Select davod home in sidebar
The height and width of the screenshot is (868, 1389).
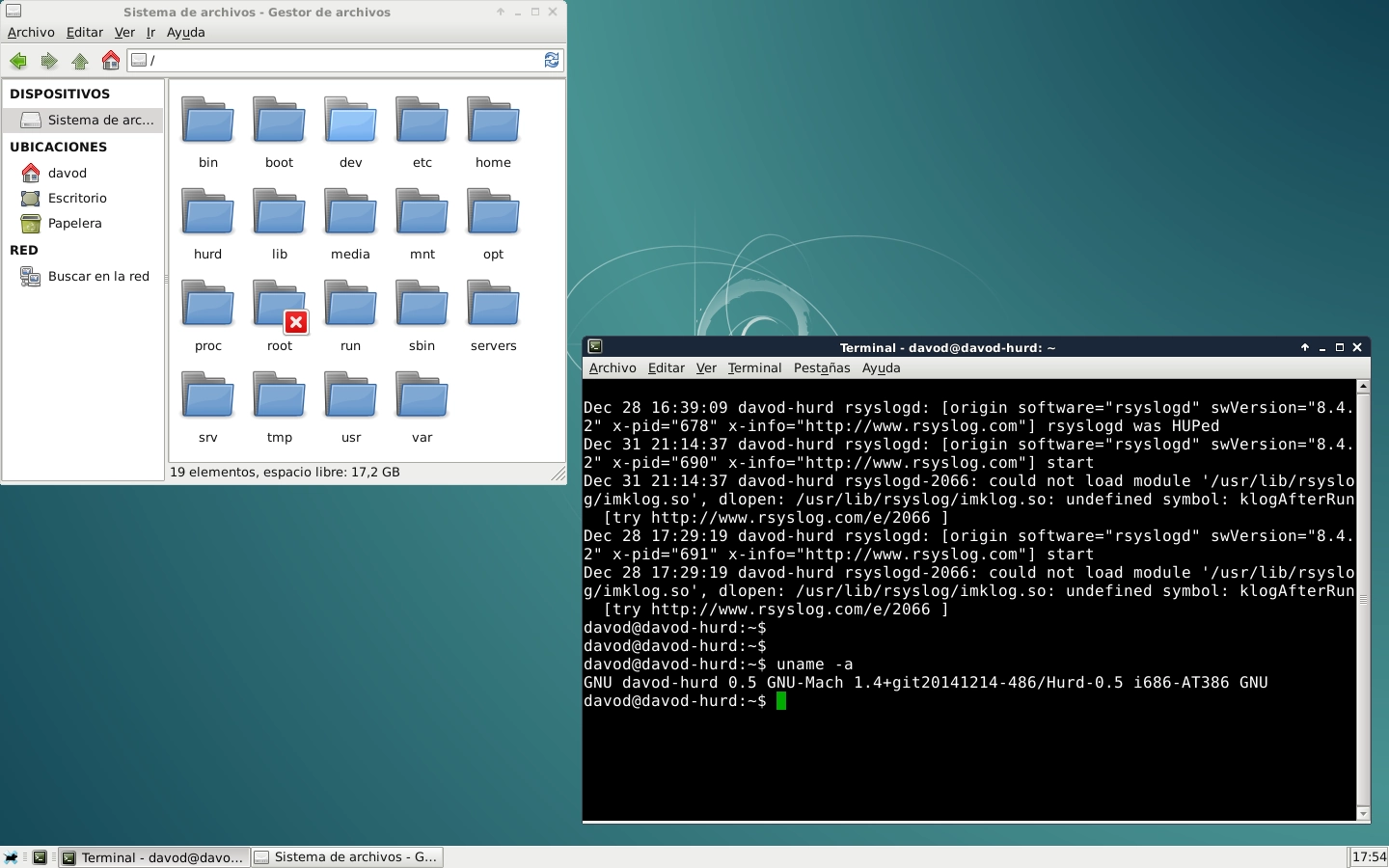click(x=67, y=173)
